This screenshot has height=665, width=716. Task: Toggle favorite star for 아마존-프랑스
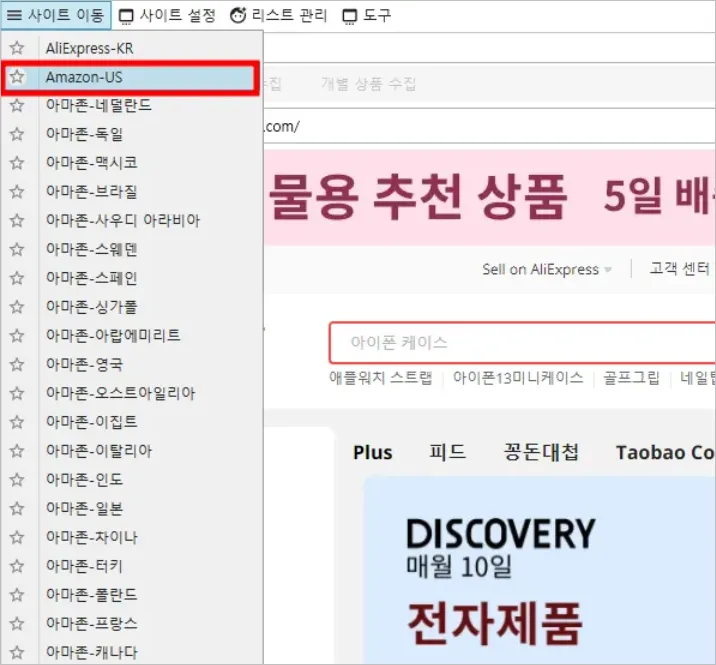tap(17, 623)
